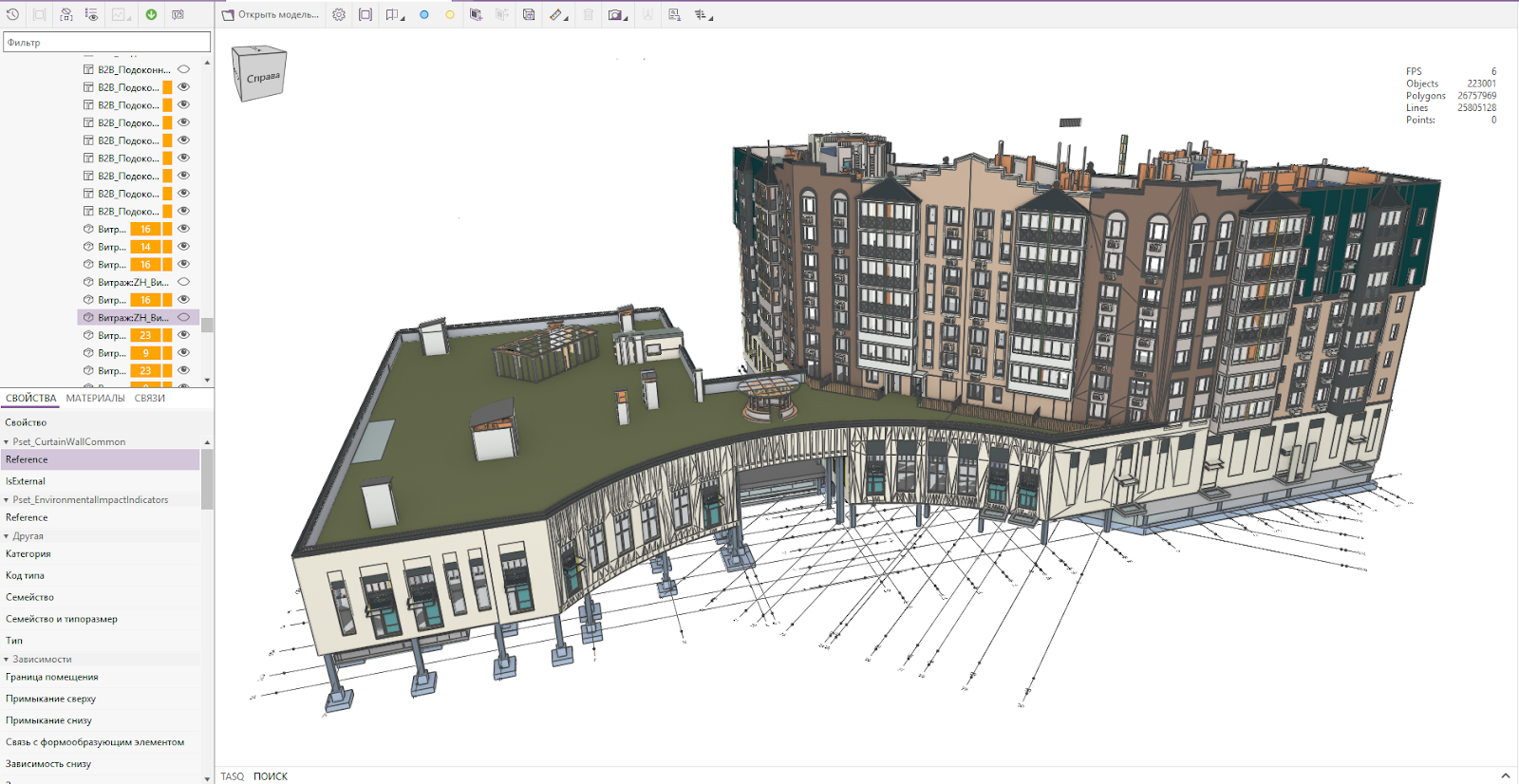The image size is (1519, 784).
Task: Switch to the МАТЕРИАЛЫ tab
Action: point(95,399)
